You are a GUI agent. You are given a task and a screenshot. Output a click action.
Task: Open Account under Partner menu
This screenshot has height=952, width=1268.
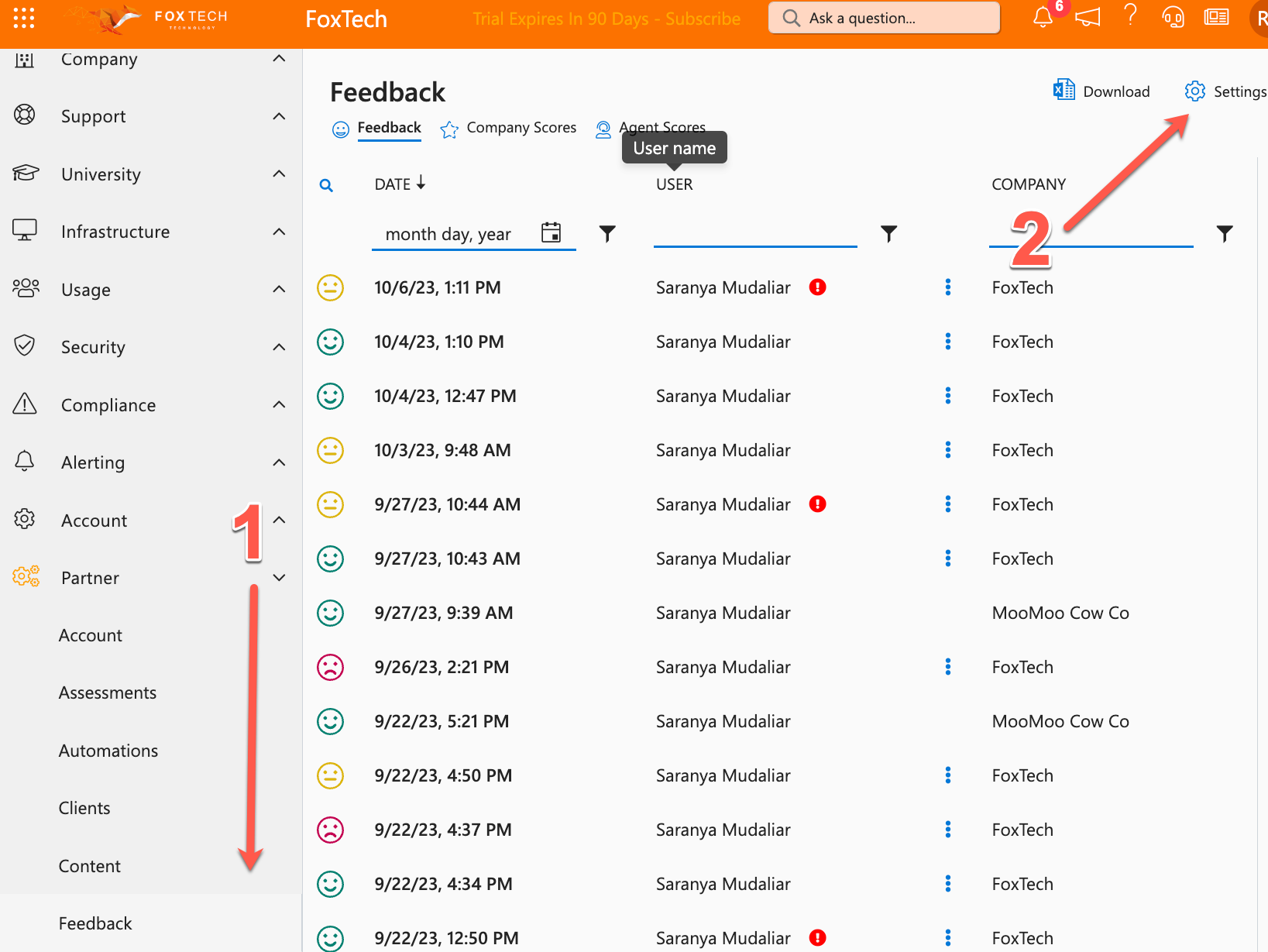point(91,635)
